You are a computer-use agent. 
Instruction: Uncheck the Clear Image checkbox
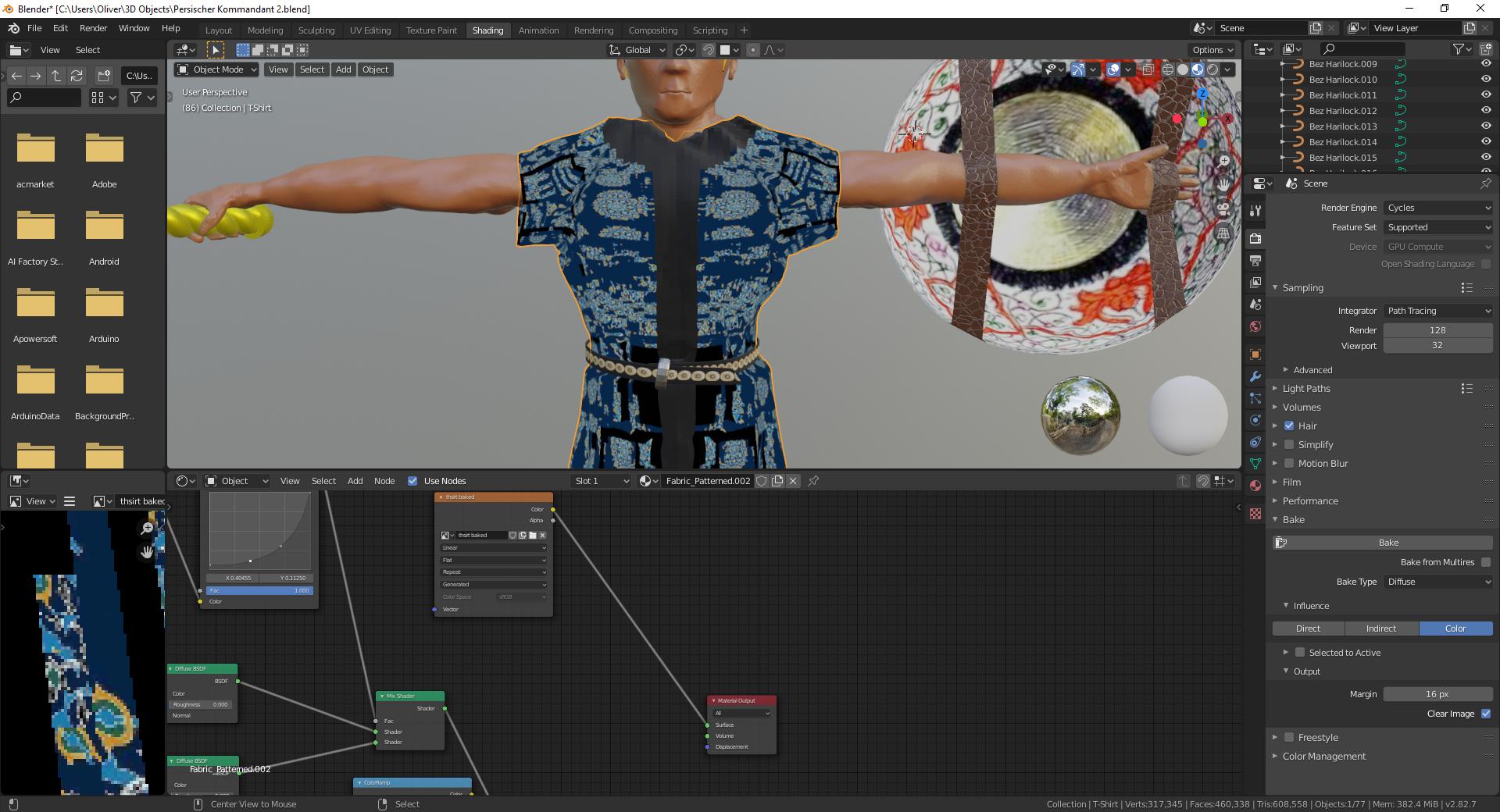(x=1486, y=714)
